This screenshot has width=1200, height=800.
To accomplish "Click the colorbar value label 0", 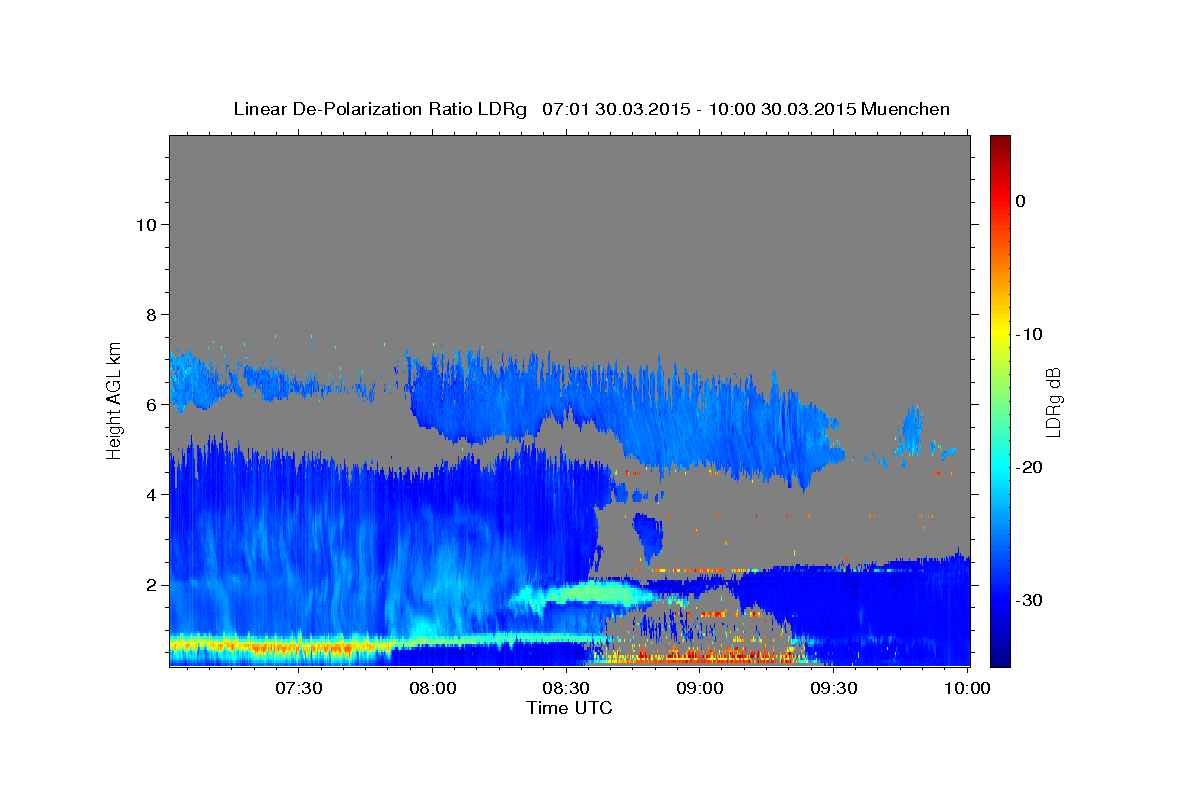I will click(x=1021, y=201).
